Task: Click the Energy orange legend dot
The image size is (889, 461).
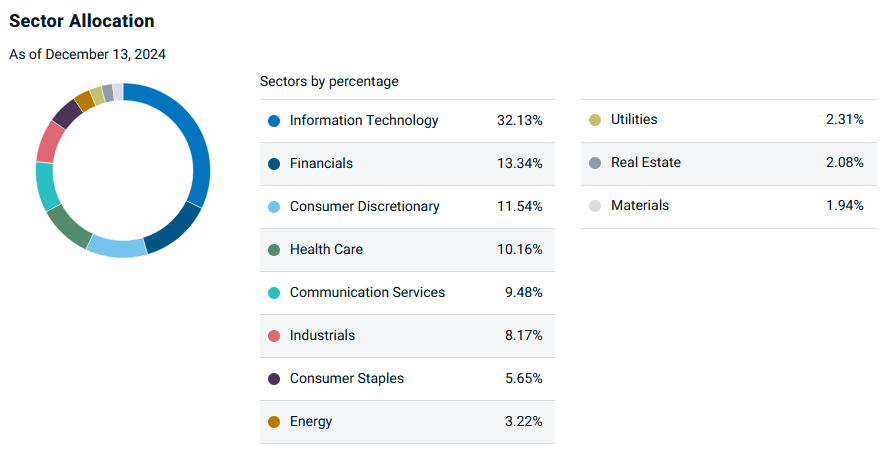Action: point(274,422)
